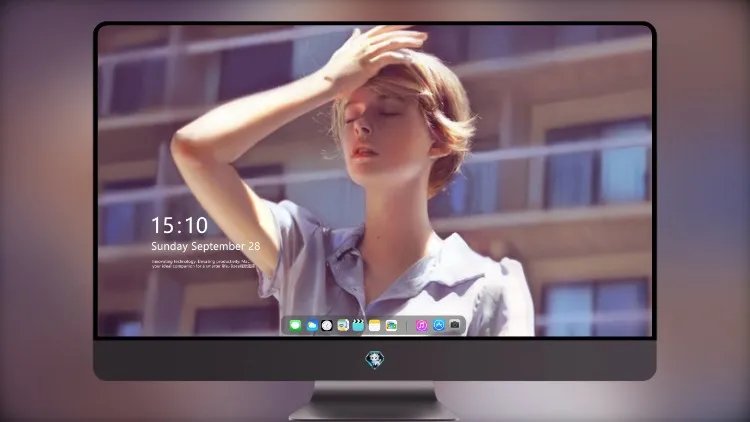750x422 pixels.
Task: Open the Camera app in dock
Action: point(455,325)
